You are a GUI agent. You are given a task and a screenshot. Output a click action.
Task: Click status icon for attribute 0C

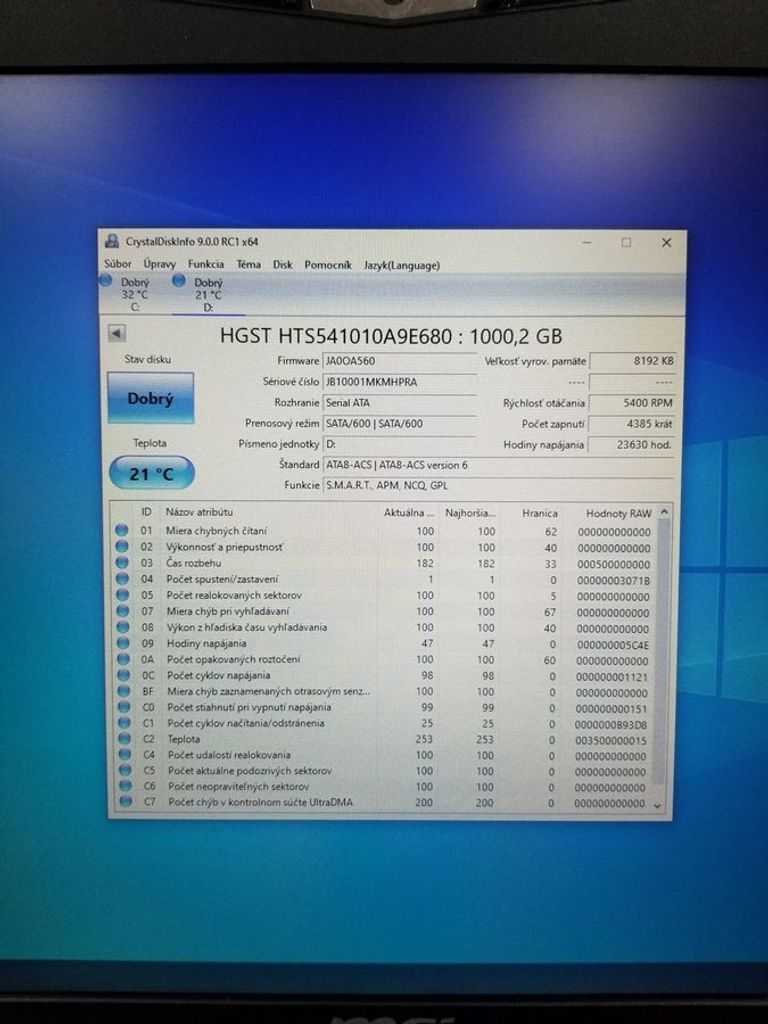(123, 675)
